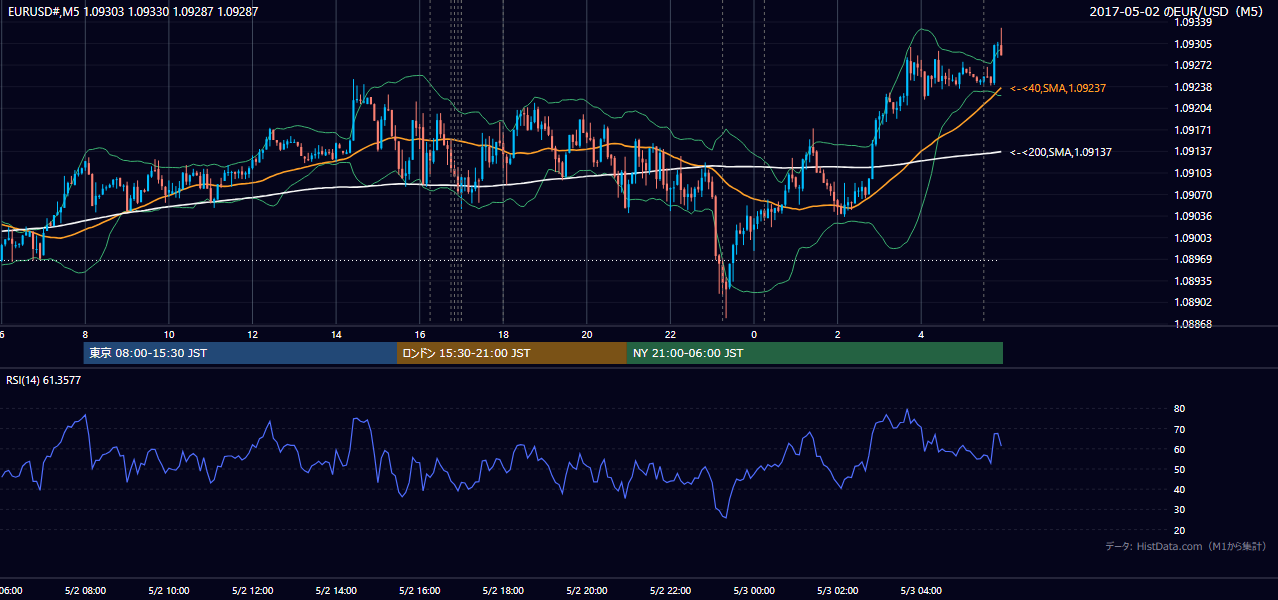Click the 5/2 16:00 time axis label
The image size is (1278, 600).
(x=419, y=591)
